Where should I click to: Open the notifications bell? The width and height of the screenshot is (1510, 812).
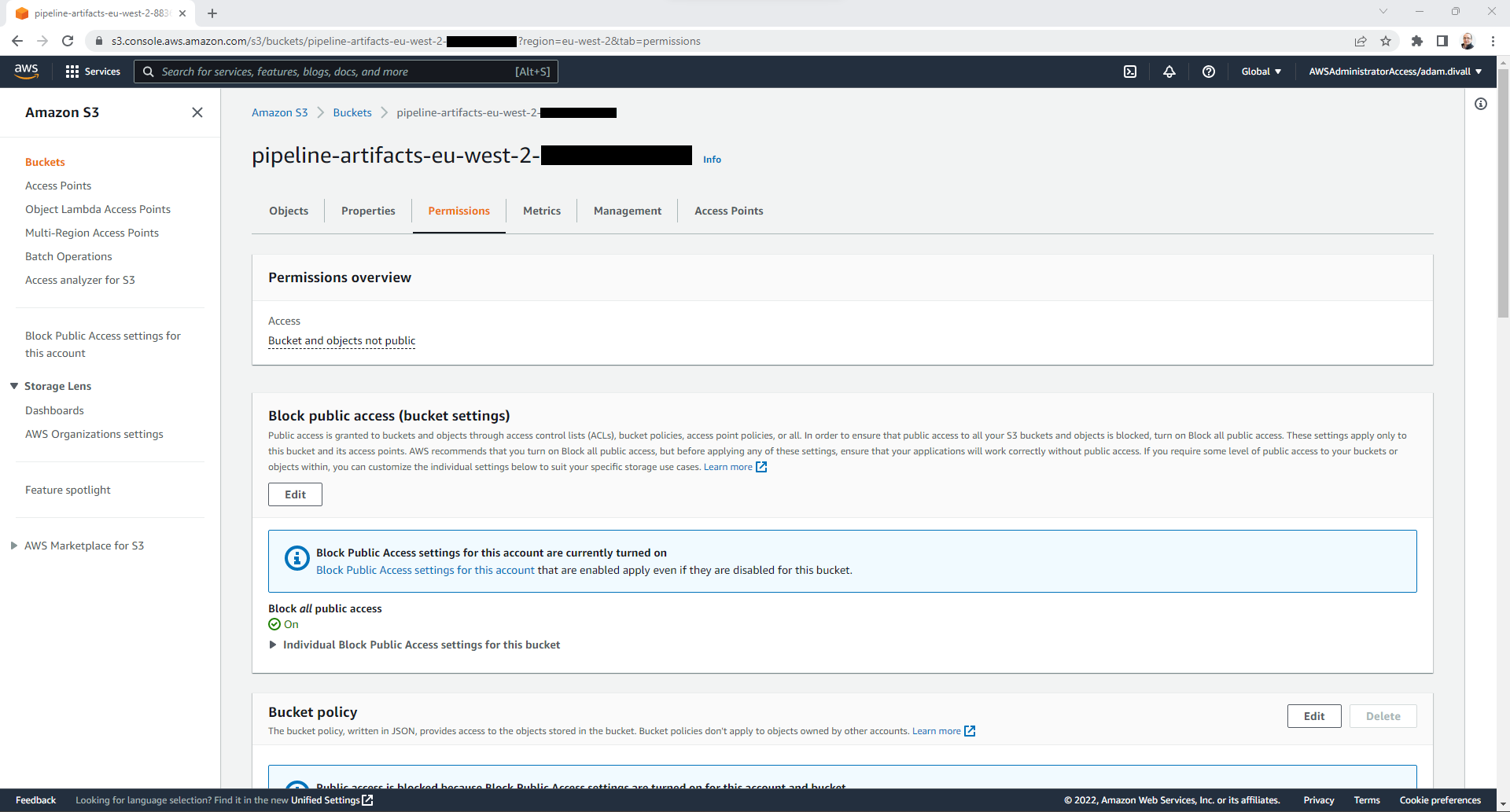click(1169, 72)
